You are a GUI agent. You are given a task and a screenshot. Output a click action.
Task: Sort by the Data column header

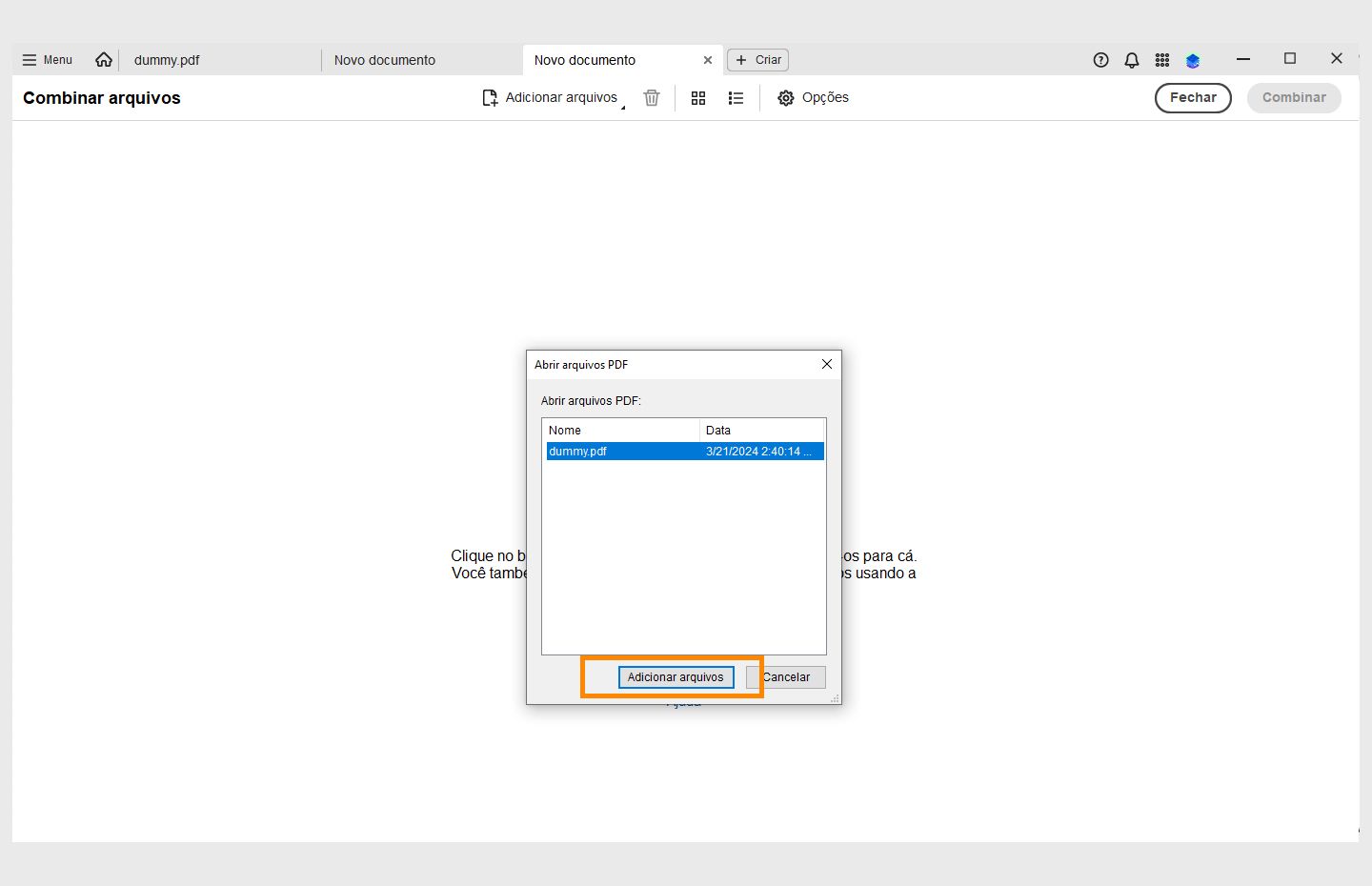tap(762, 430)
